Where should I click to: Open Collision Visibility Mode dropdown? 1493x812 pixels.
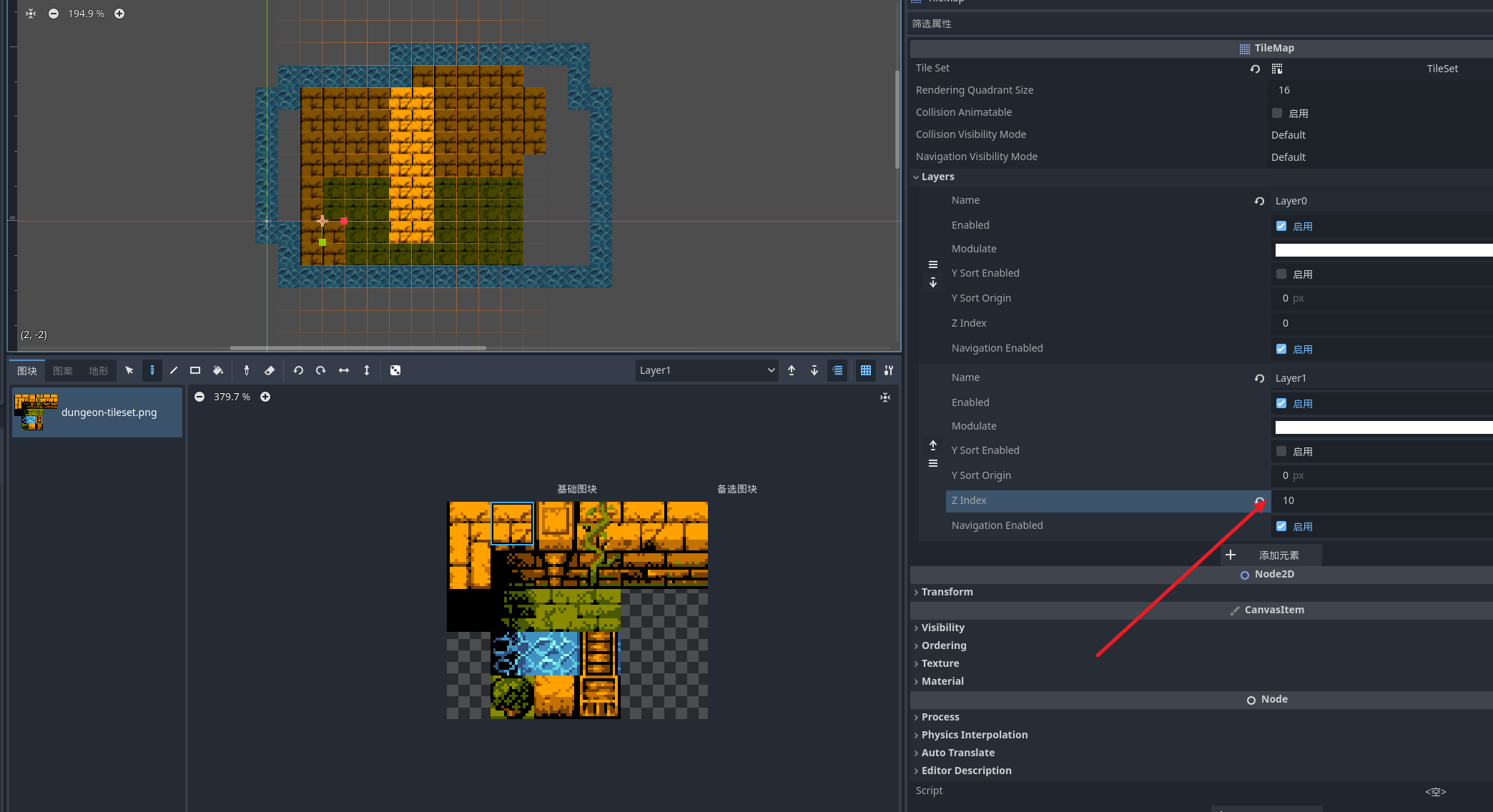(x=1380, y=135)
